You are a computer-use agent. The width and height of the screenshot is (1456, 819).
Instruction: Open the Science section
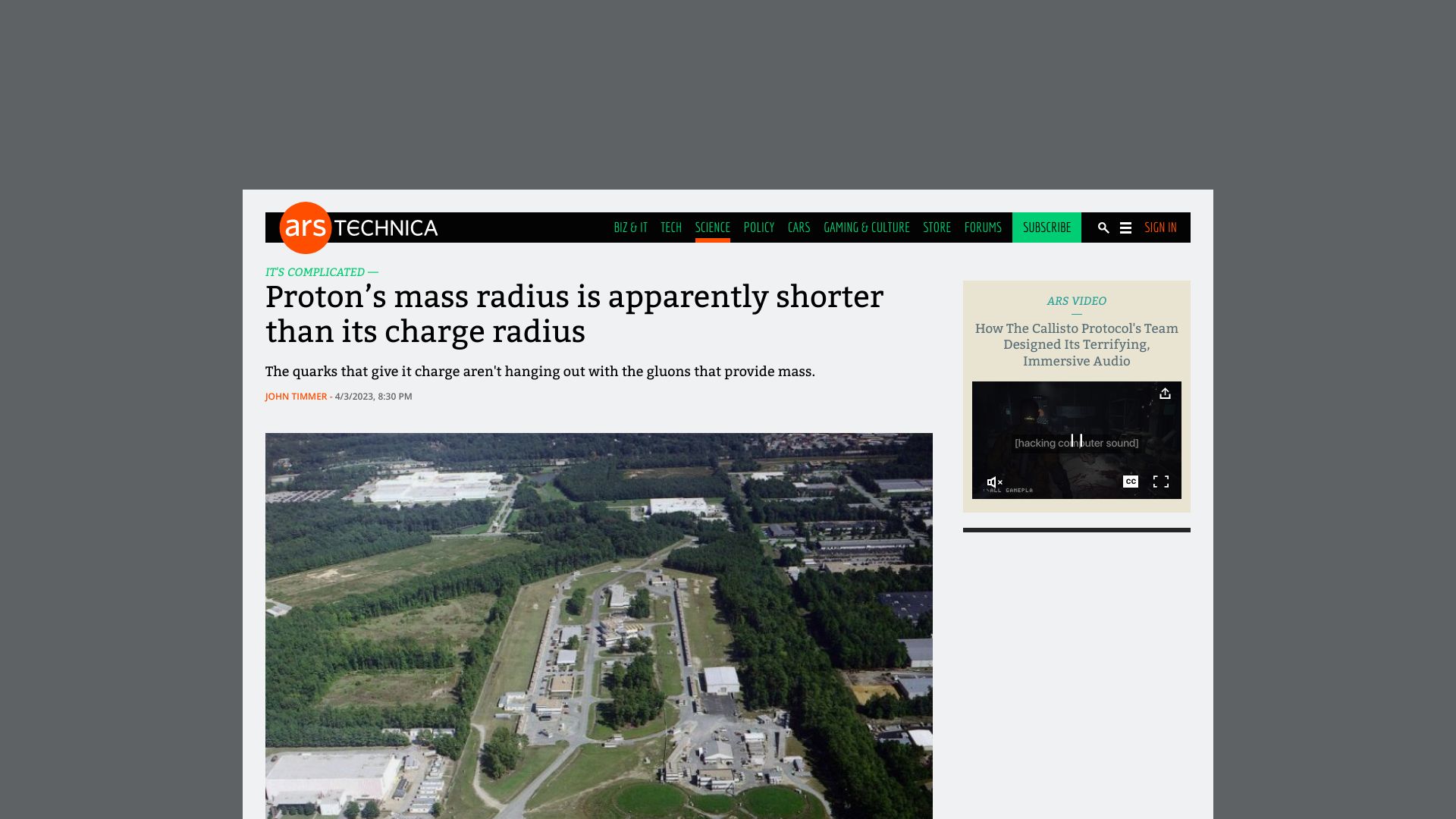pos(712,227)
